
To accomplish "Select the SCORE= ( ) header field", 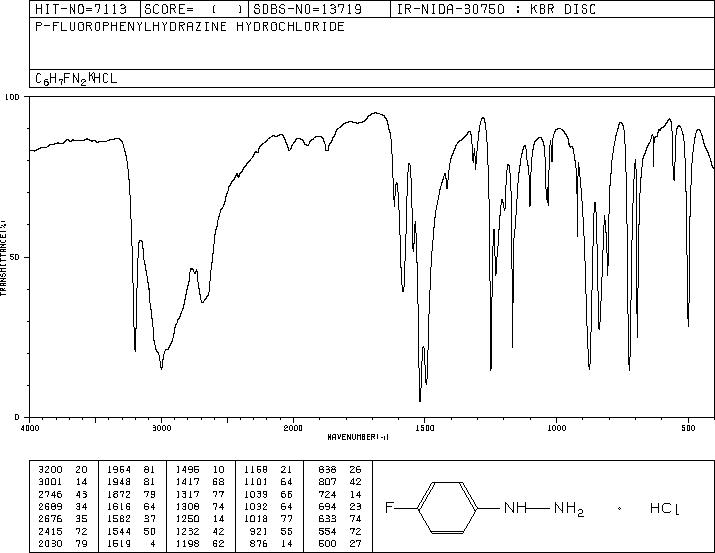I will click(x=195, y=9).
